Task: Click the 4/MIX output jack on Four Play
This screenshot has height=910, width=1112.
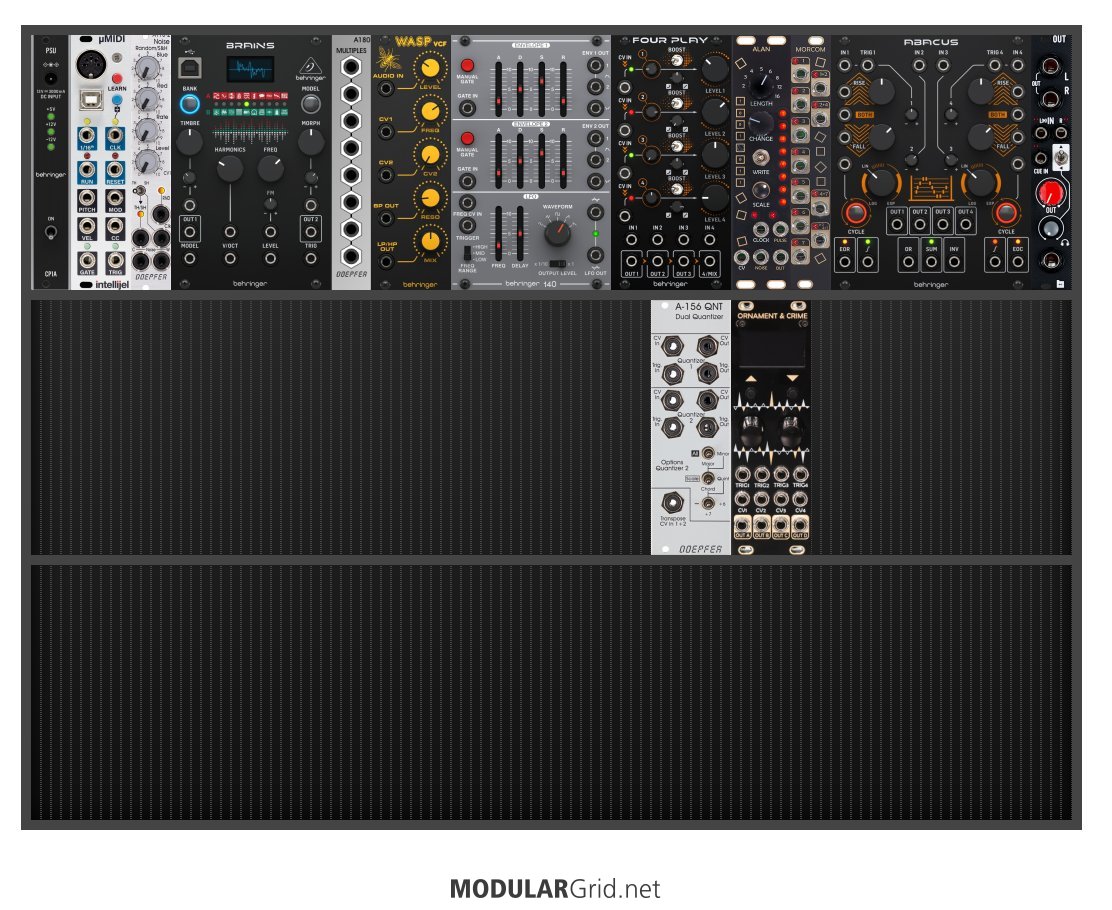Action: coord(709,261)
